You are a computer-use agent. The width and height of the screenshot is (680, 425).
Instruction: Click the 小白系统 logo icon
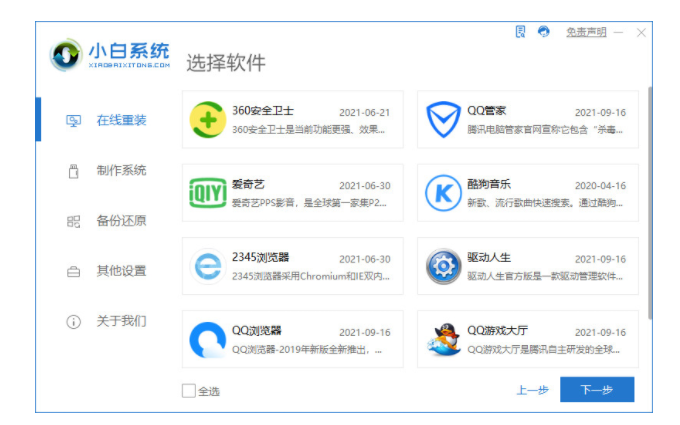click(x=65, y=55)
